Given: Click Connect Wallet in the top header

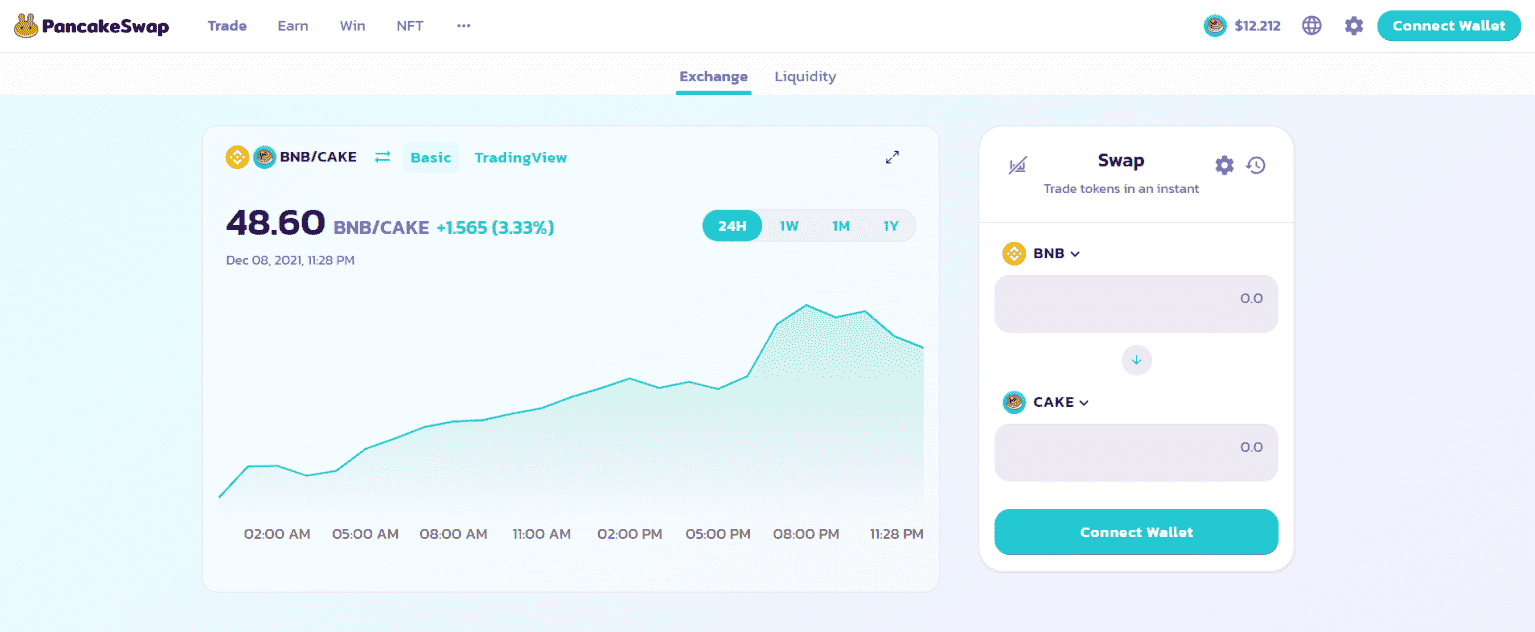Looking at the screenshot, I should click(1449, 26).
